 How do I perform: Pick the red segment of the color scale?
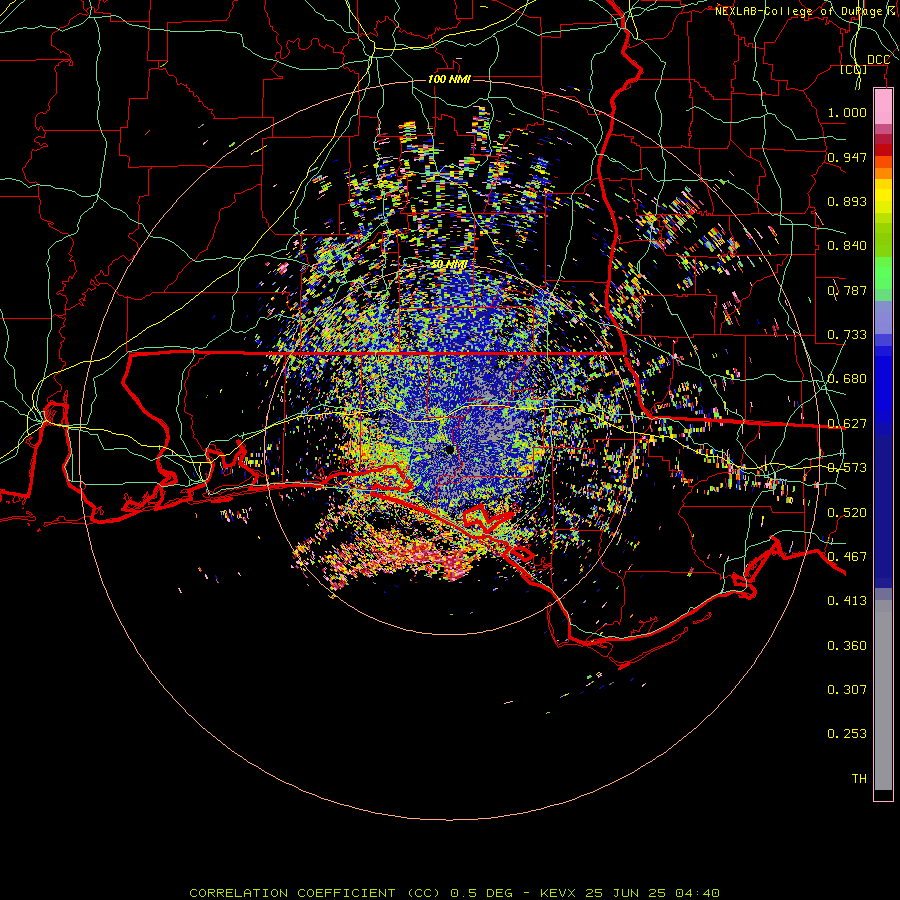click(x=883, y=150)
